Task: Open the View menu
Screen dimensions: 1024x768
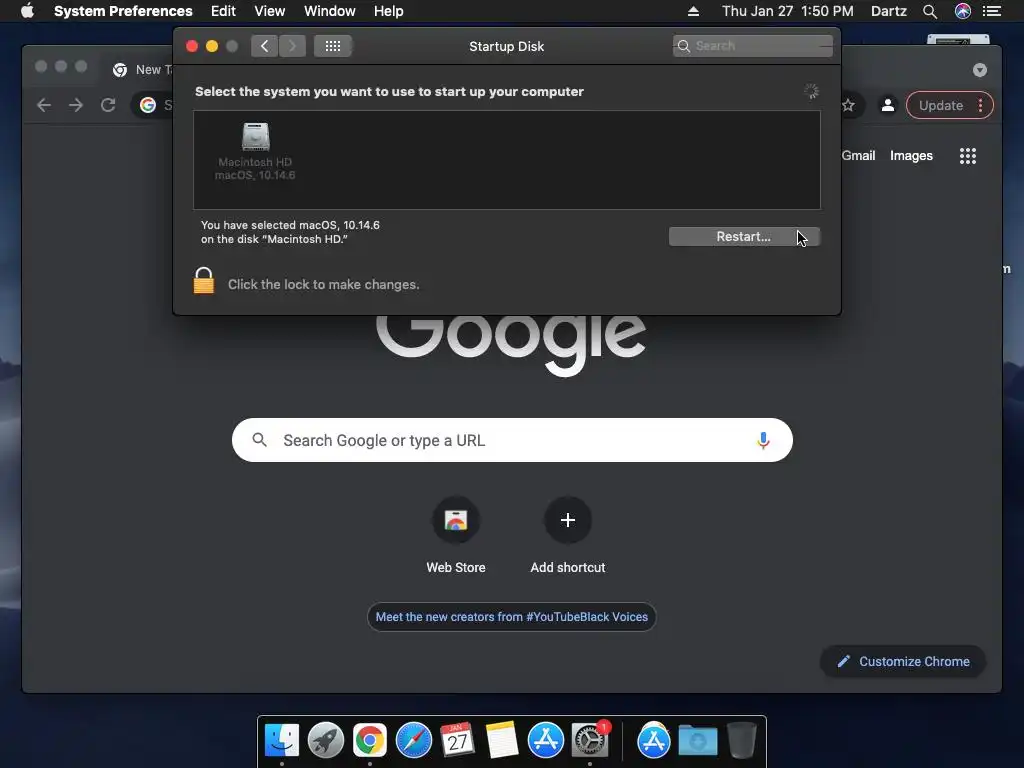Action: tap(270, 11)
